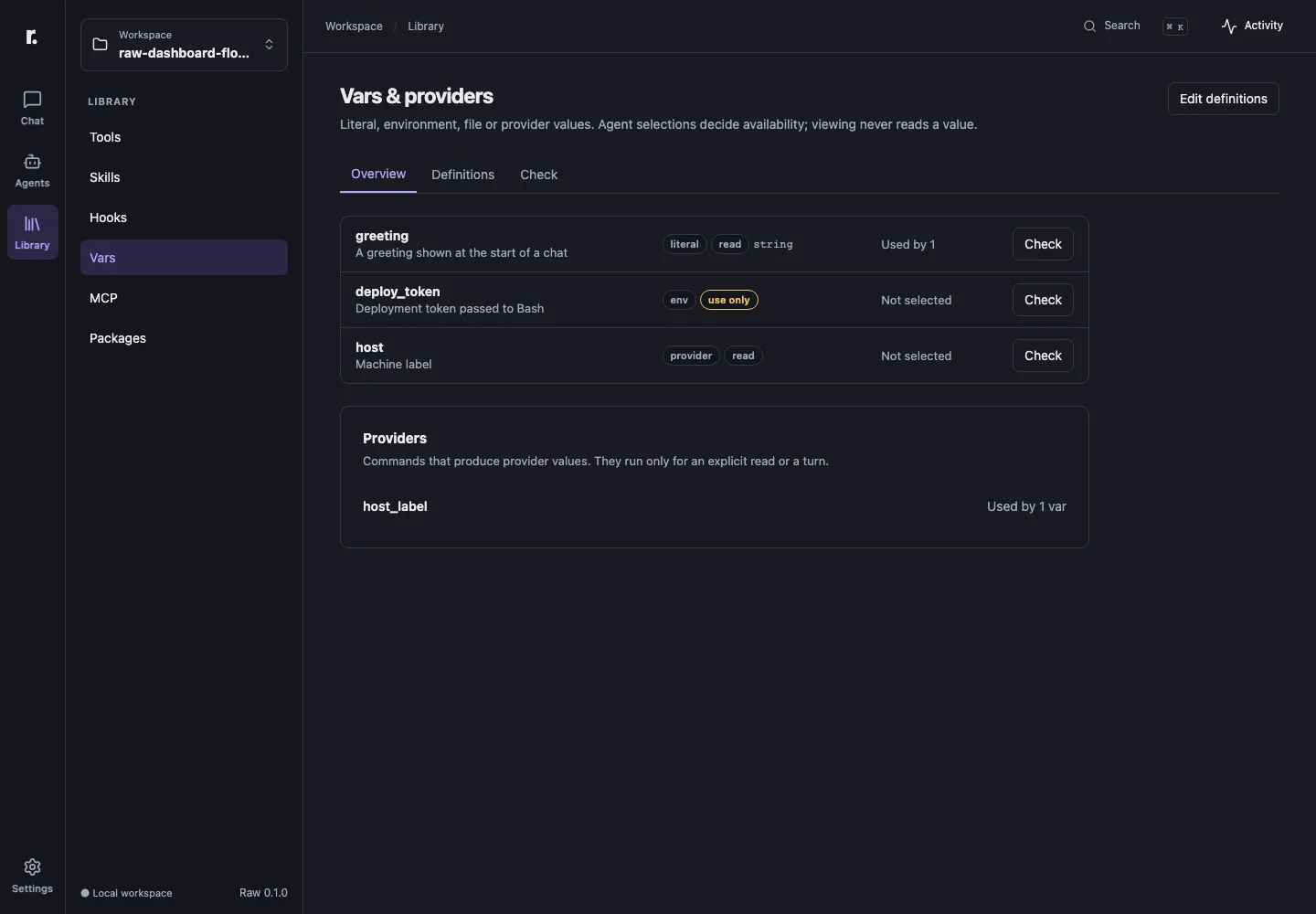Click the 'string' type label

tap(773, 245)
